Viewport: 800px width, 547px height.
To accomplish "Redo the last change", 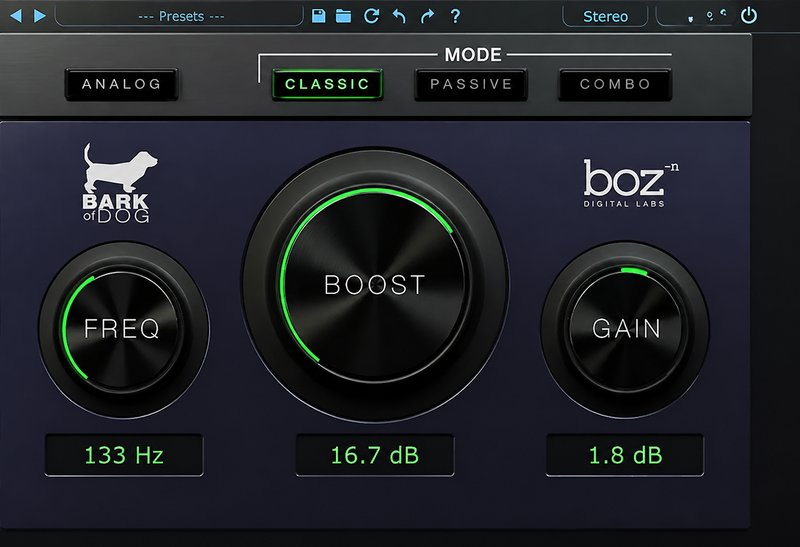I will tap(427, 16).
